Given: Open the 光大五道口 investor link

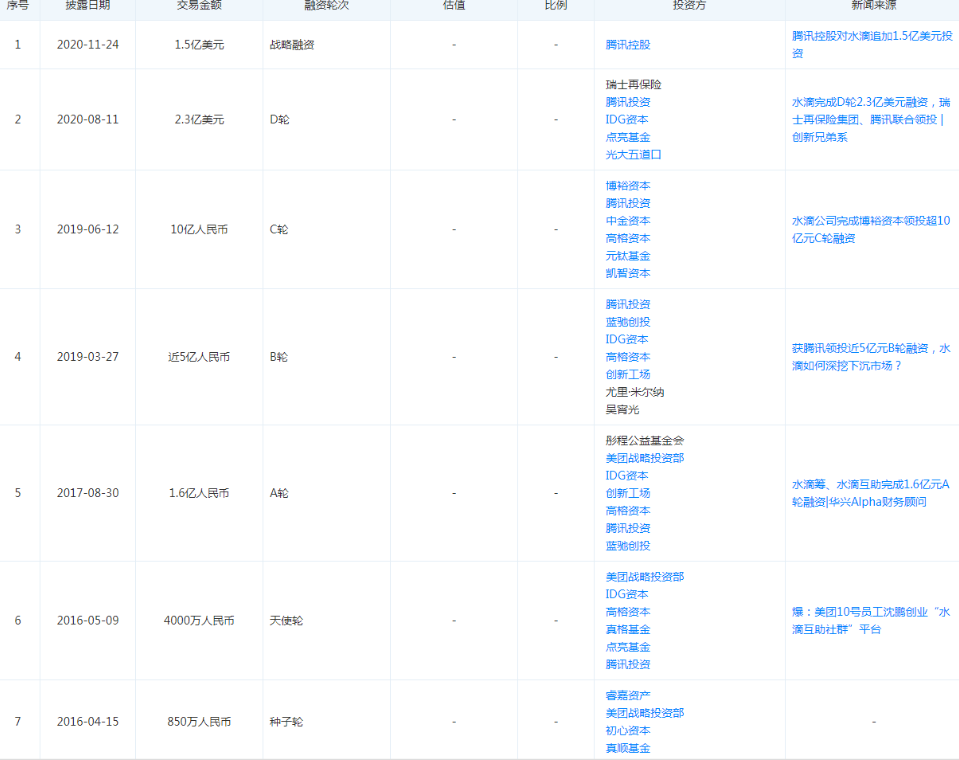Looking at the screenshot, I should [633, 155].
